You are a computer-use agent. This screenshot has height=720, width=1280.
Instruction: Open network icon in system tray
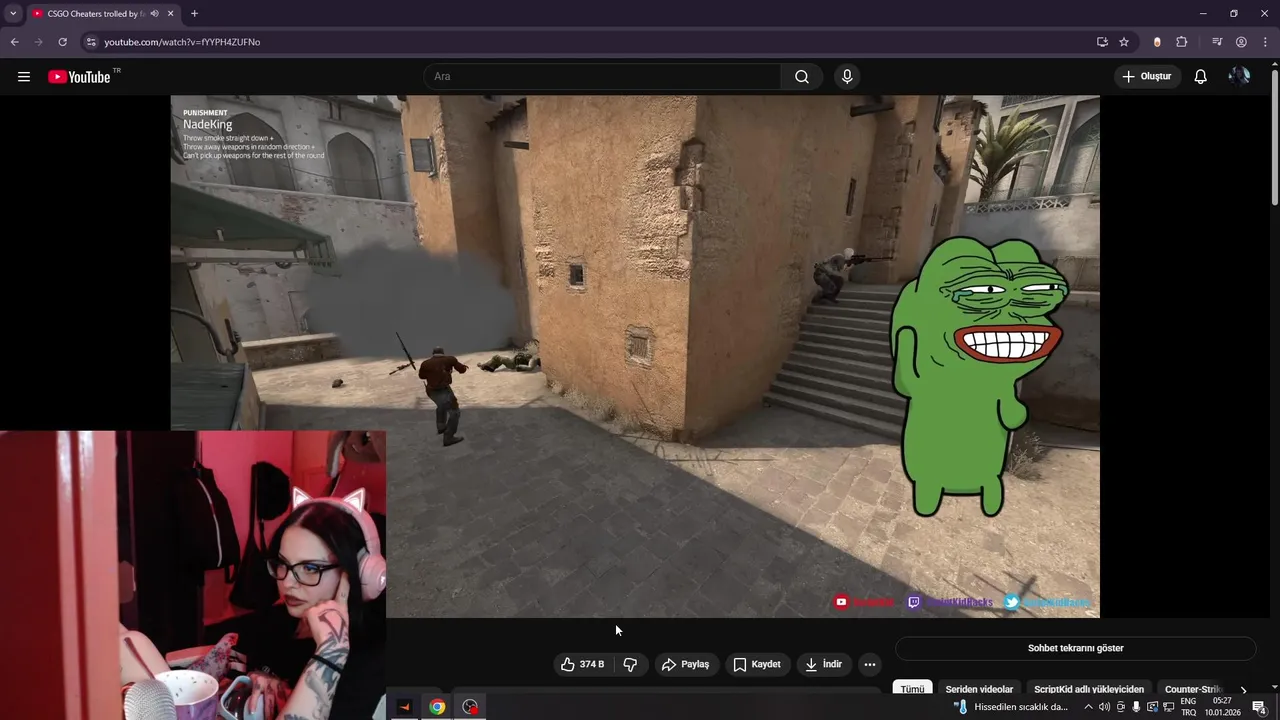1168,707
